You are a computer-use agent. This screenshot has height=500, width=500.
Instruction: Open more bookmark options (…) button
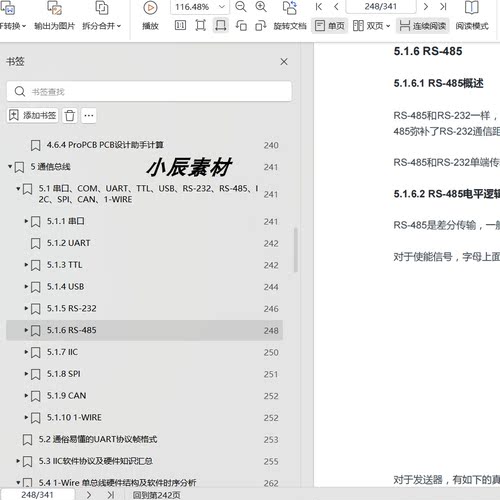click(89, 115)
